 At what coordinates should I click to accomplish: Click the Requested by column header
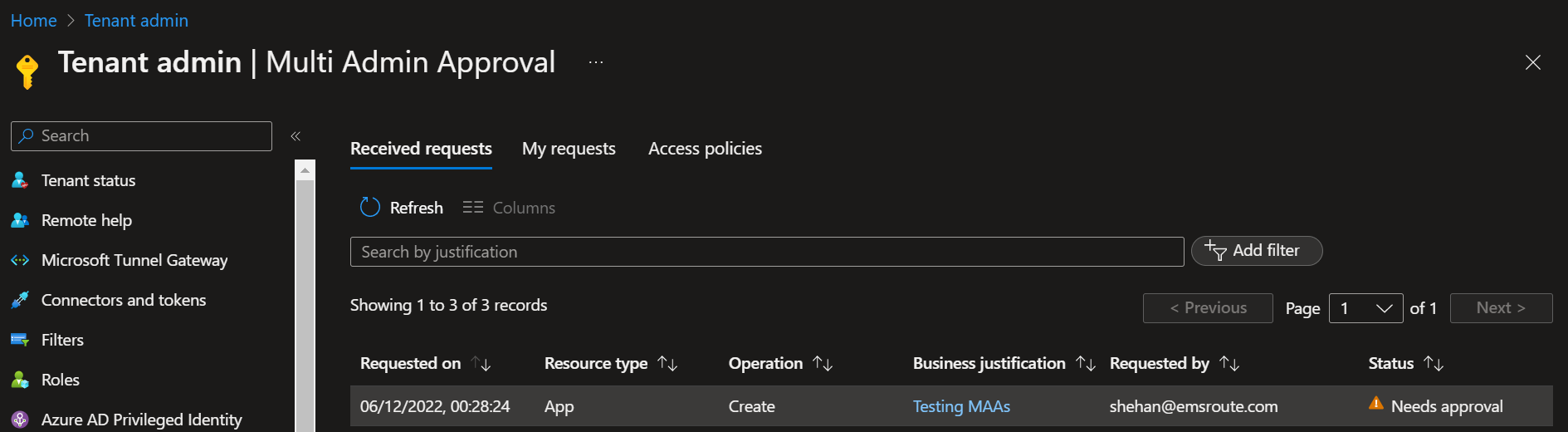[x=1159, y=363]
